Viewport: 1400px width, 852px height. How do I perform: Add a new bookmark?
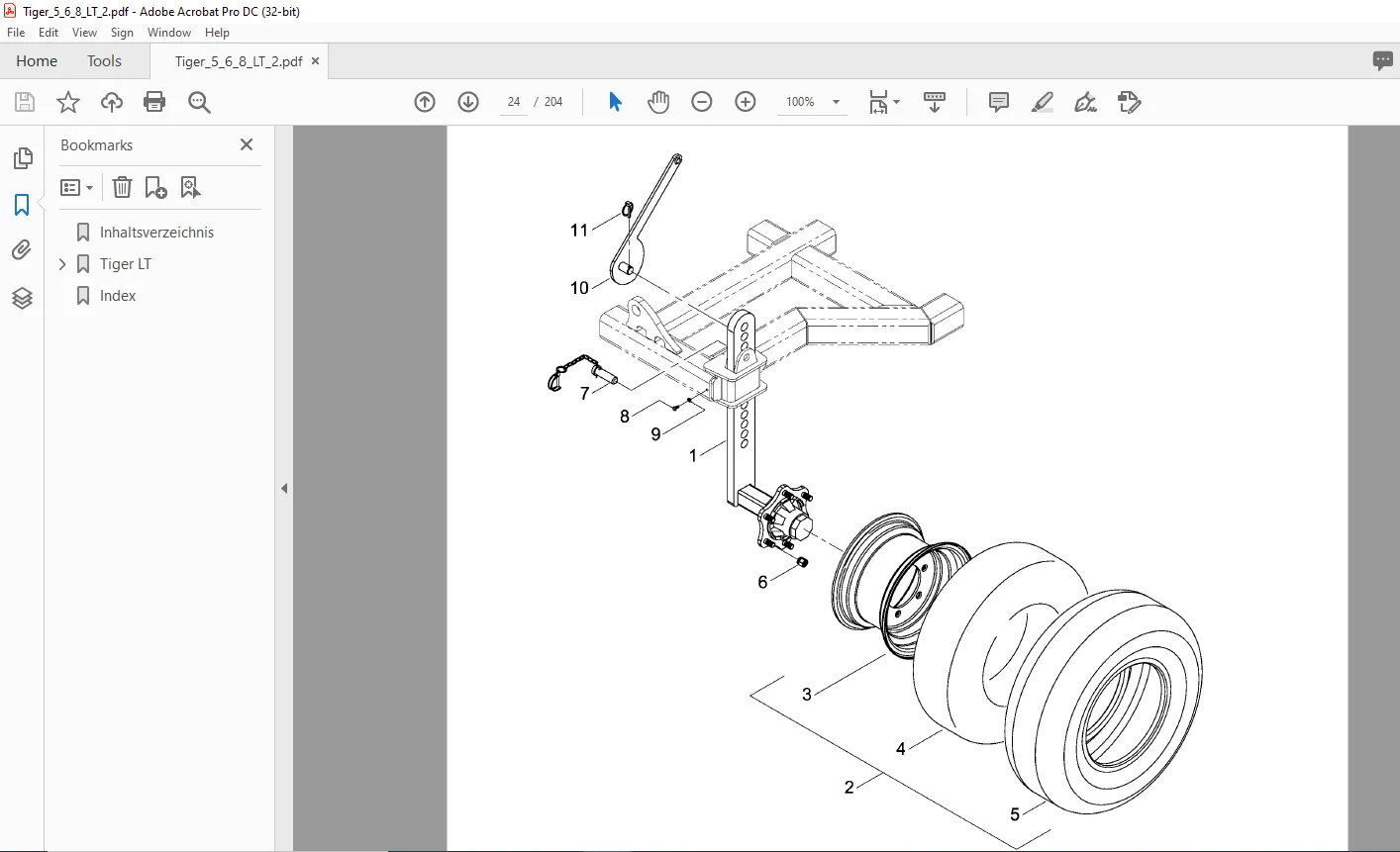click(156, 187)
